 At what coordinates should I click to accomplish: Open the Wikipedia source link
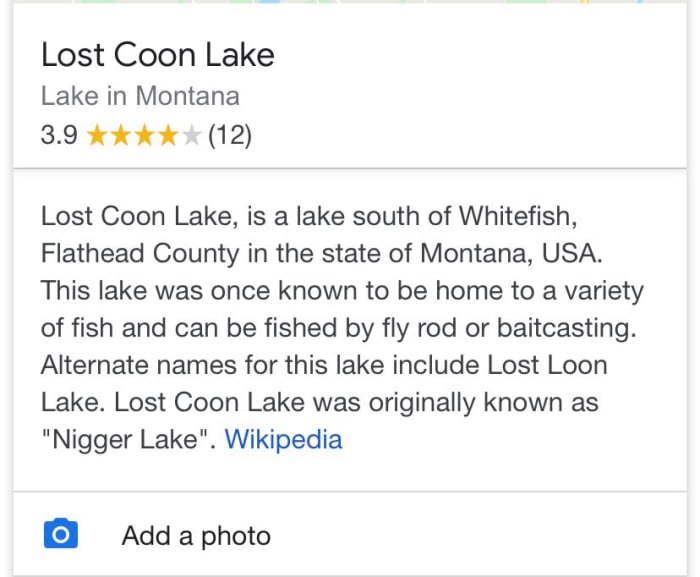[x=283, y=439]
